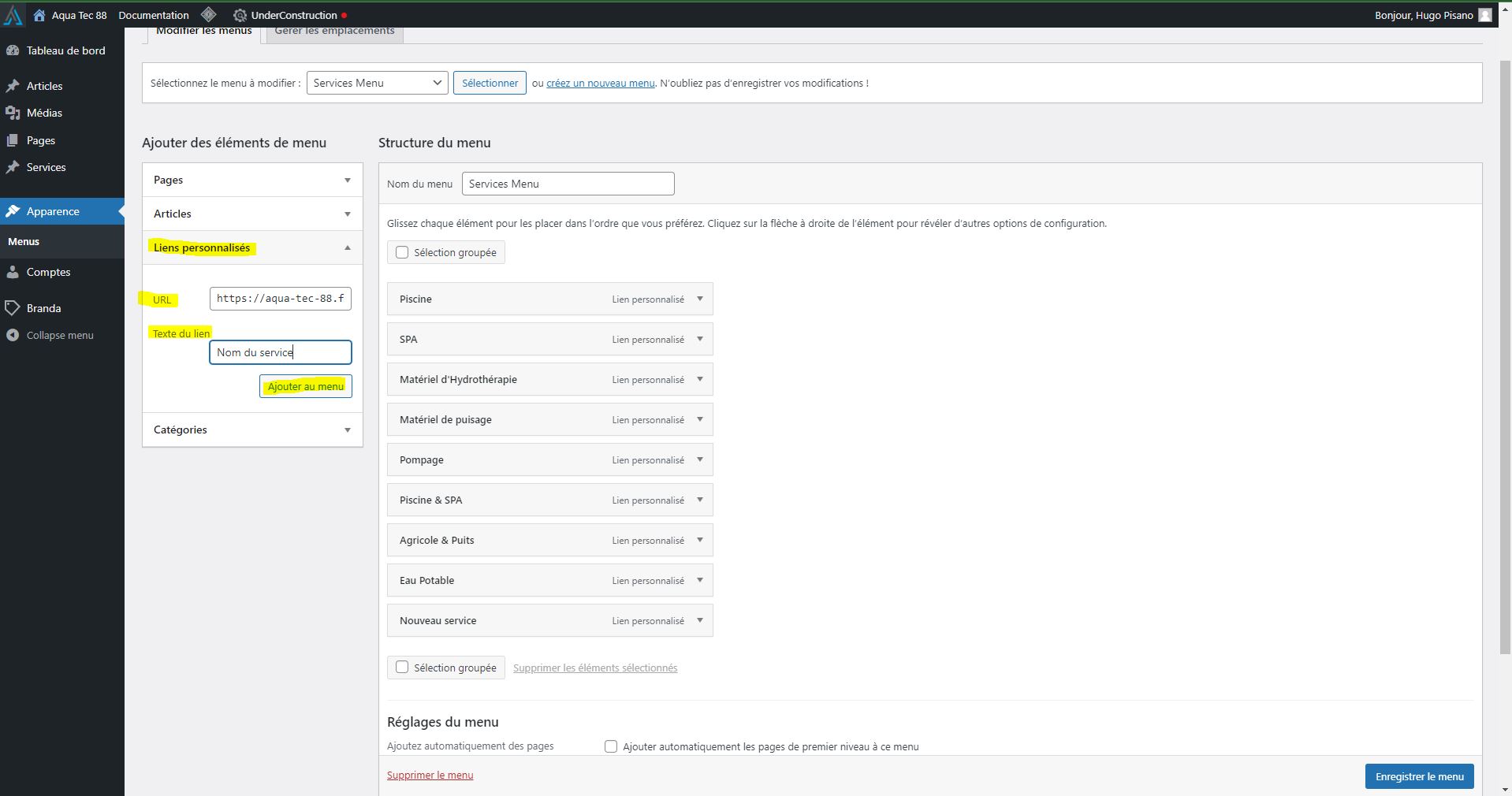This screenshot has height=796, width=1512.
Task: Open the Branda plugin menu
Action: 43,308
